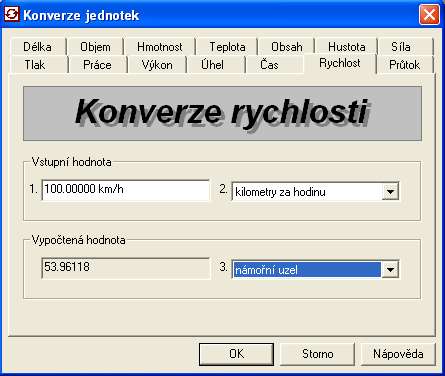Click the input value field with 100.00000 km/h
Image resolution: width=445 pixels, height=376 pixels.
coord(126,190)
